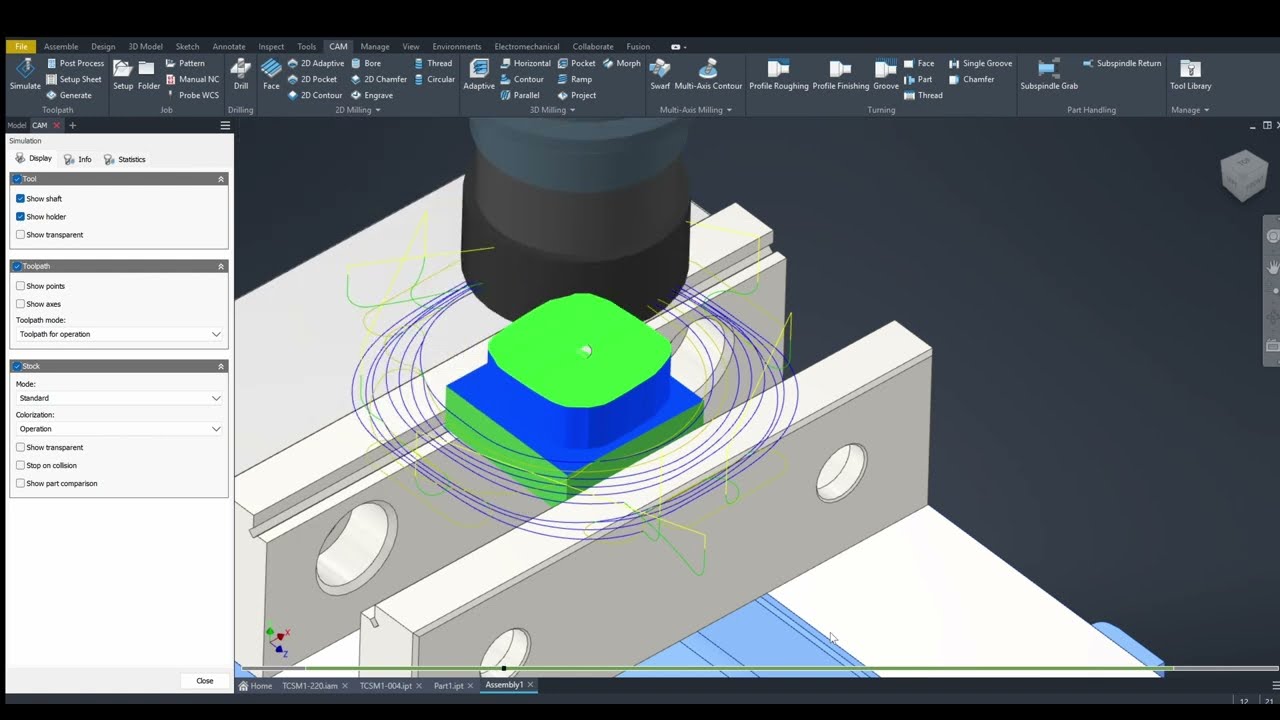This screenshot has width=1280, height=720.
Task: Select the Swarf multi-axis tool
Action: pyautogui.click(x=660, y=74)
